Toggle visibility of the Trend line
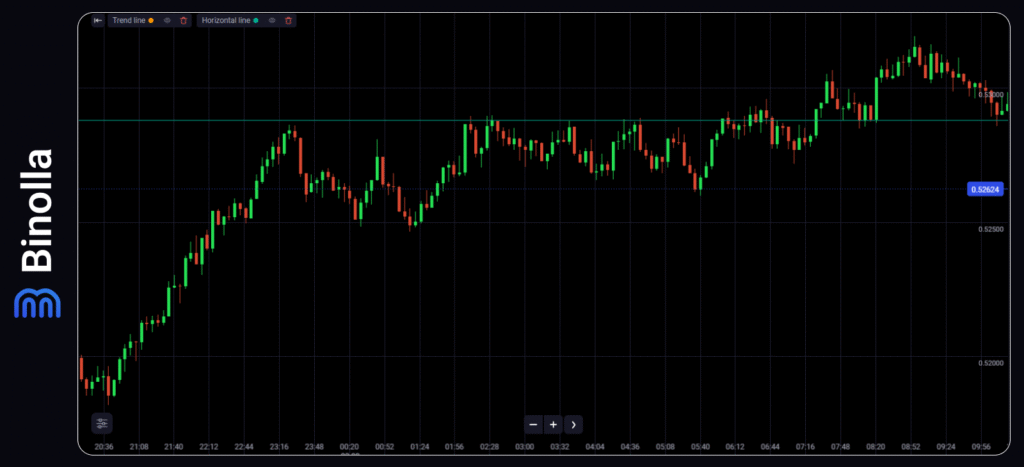This screenshot has width=1024, height=467. (x=167, y=20)
